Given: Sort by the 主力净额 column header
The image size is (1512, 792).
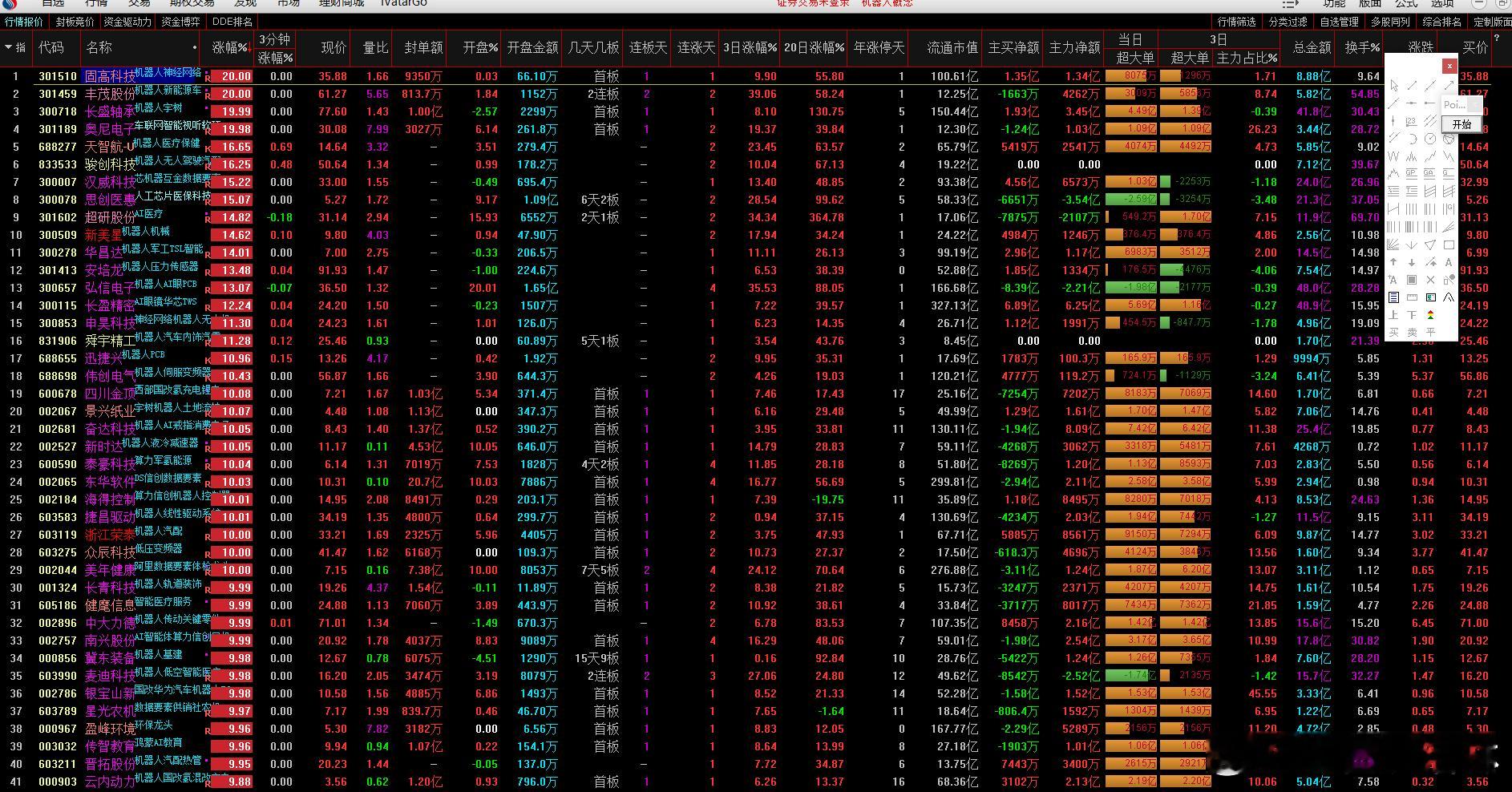Looking at the screenshot, I should (x=1074, y=47).
